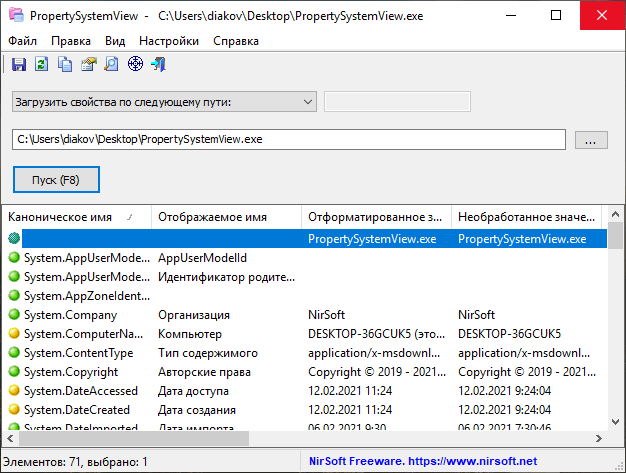Maximize the PropertySystemView window
626x473 pixels.
pyautogui.click(x=556, y=15)
